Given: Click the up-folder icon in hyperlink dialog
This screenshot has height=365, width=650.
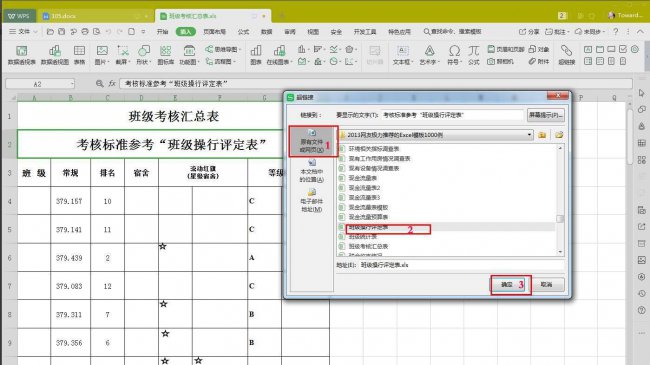Looking at the screenshot, I should pos(542,135).
